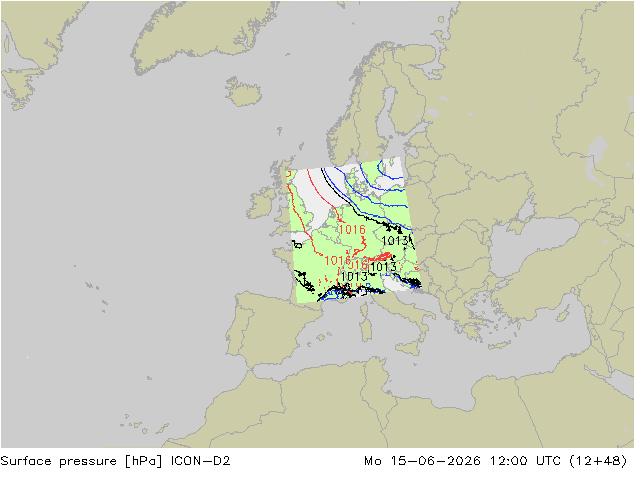Click the lowest black 1013 isobar label
Image resolution: width=634 pixels, height=490 pixels.
pyautogui.click(x=354, y=277)
